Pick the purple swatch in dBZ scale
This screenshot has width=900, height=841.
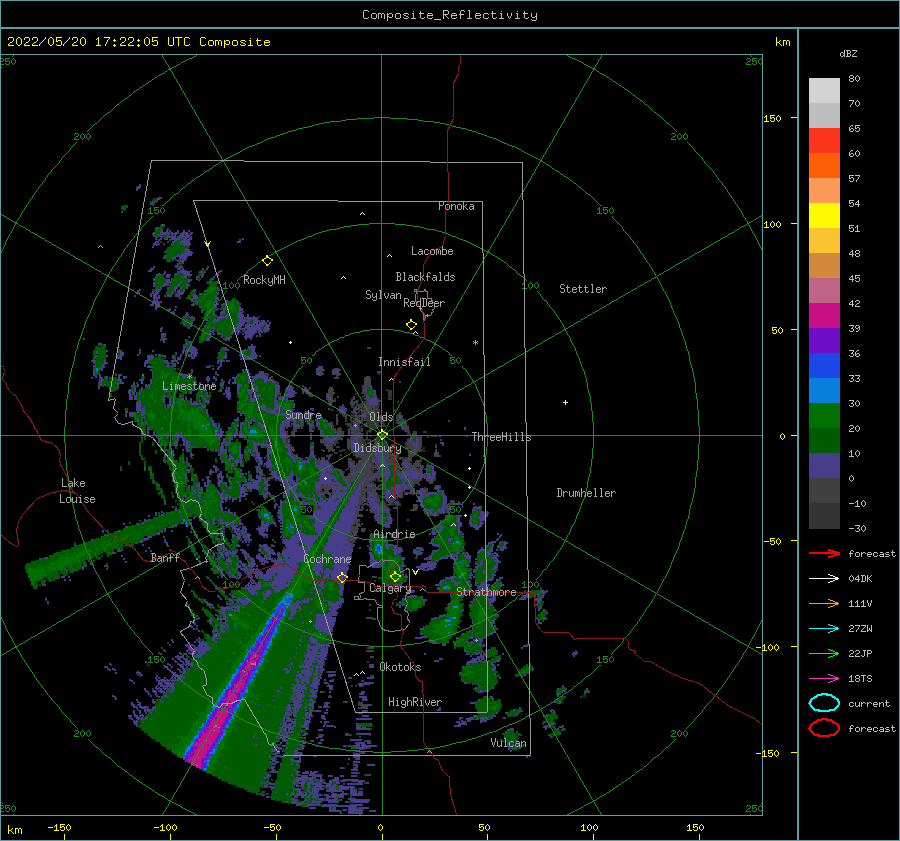tap(824, 340)
